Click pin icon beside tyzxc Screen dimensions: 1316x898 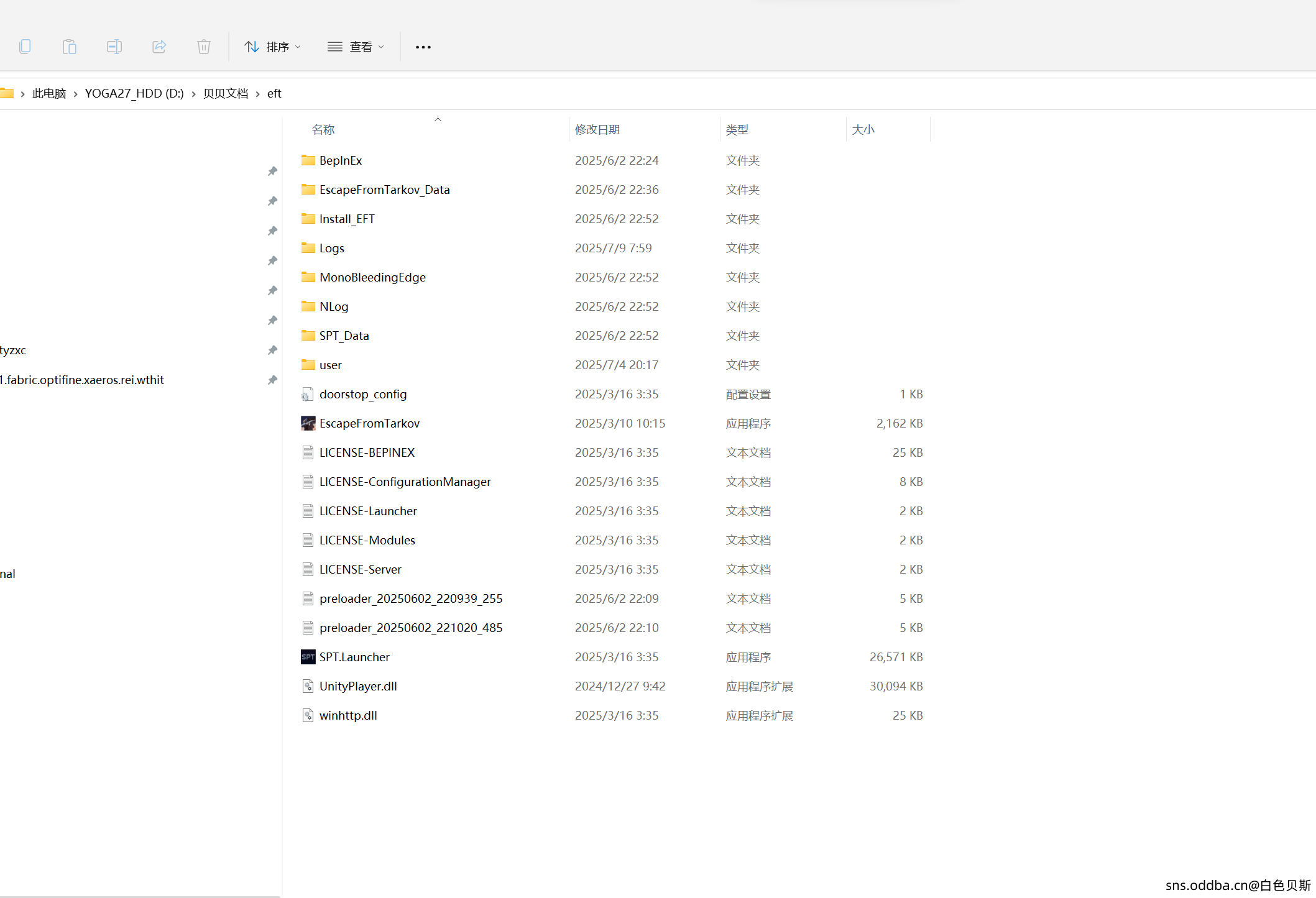point(272,350)
